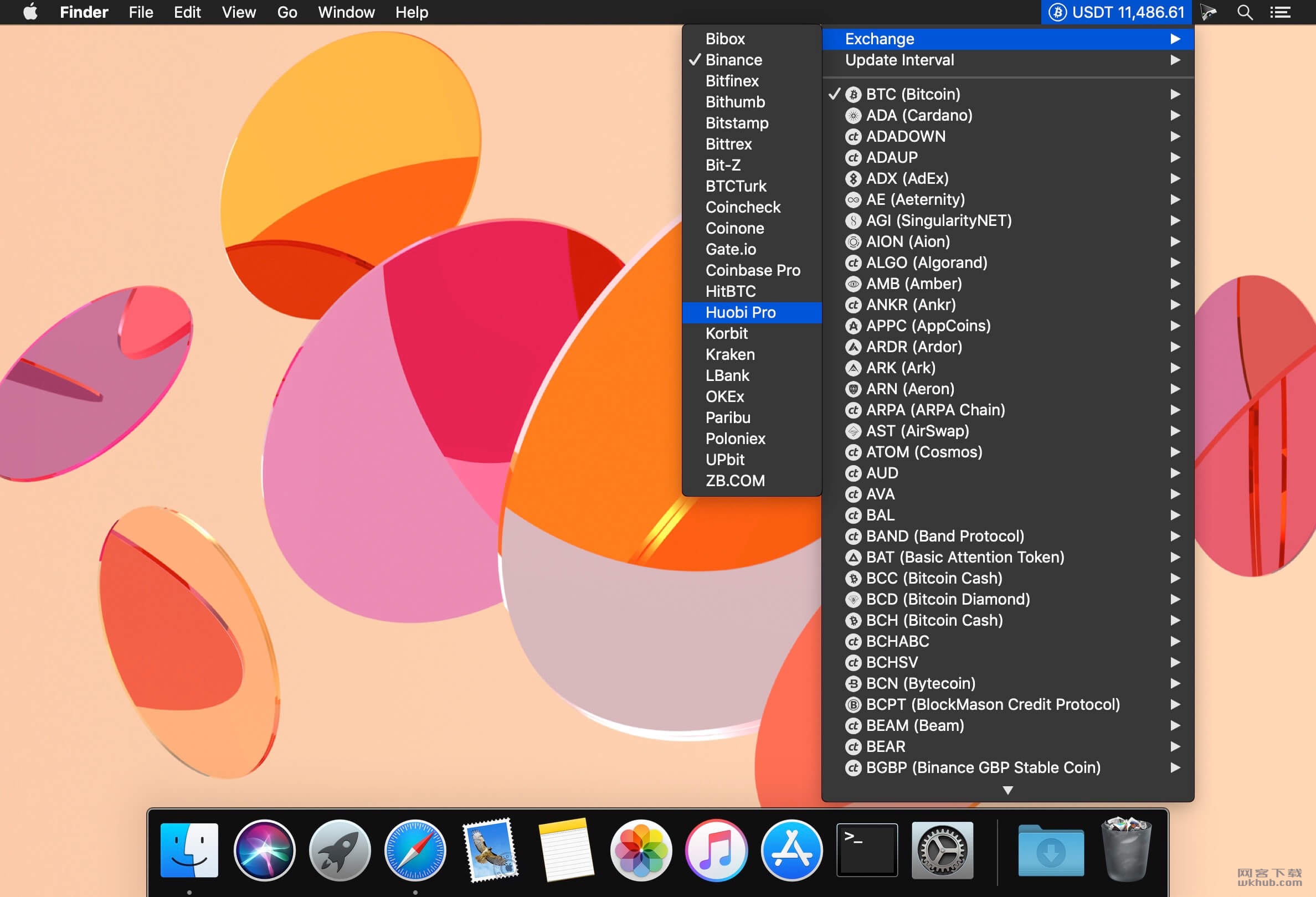Open System Preferences gear in Dock
Image resolution: width=1316 pixels, height=897 pixels.
click(942, 849)
